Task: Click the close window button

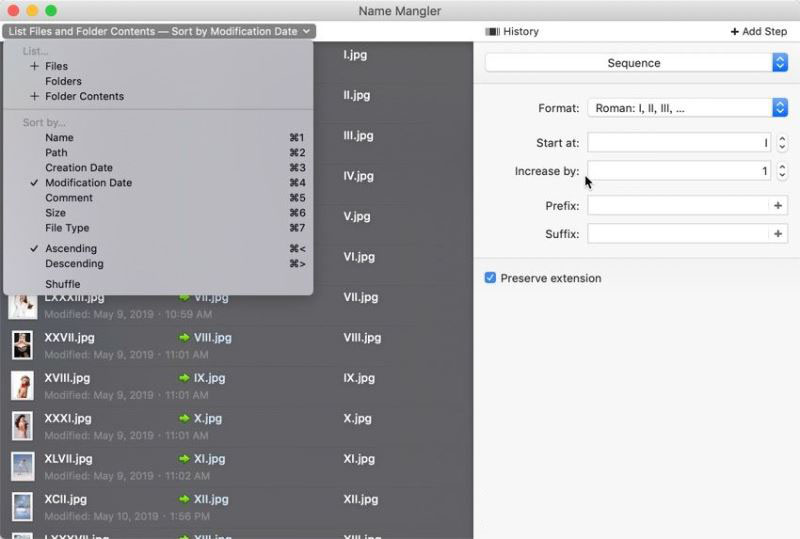Action: click(x=14, y=10)
